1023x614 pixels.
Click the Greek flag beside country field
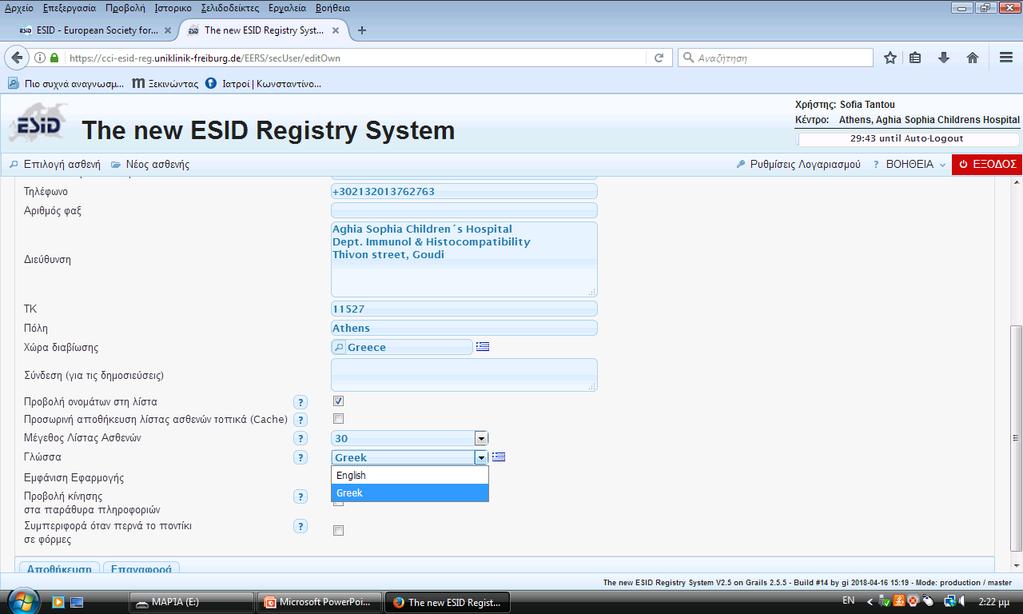(x=482, y=346)
